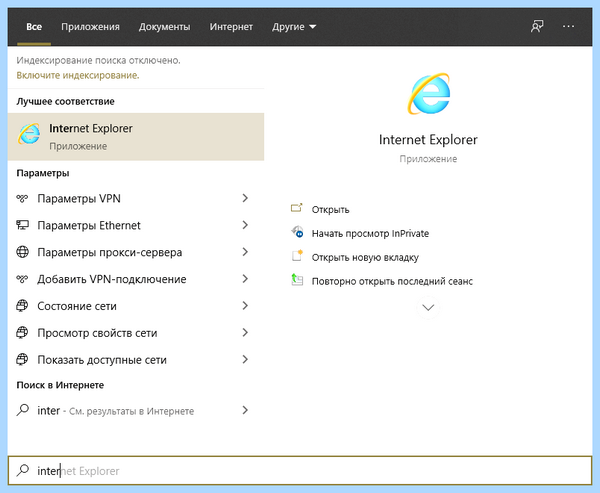Click the feedback person icon in header
Image resolution: width=600 pixels, height=493 pixels.
tap(537, 26)
